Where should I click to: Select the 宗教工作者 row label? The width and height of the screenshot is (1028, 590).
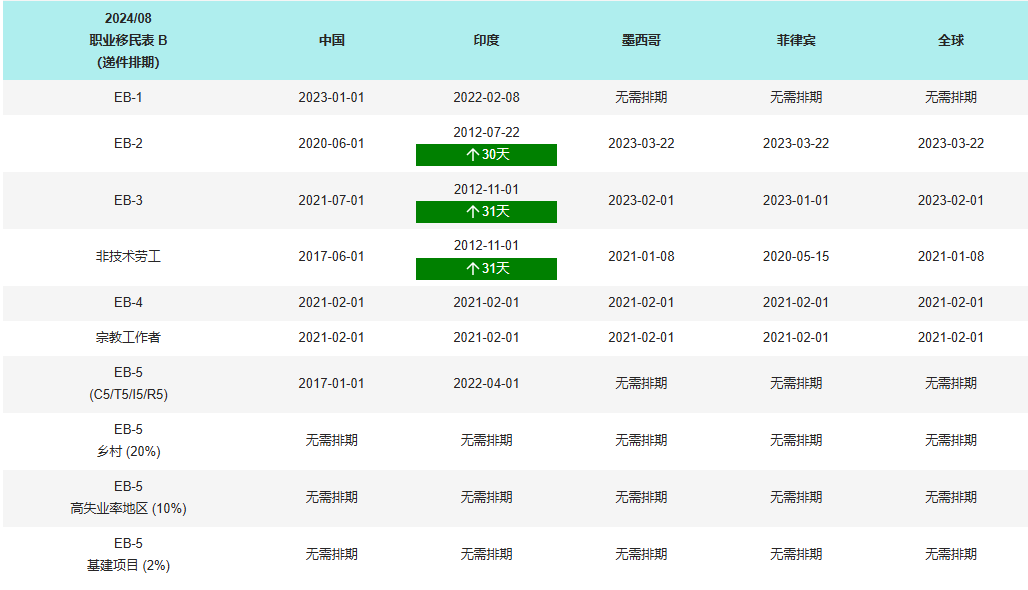(128, 337)
